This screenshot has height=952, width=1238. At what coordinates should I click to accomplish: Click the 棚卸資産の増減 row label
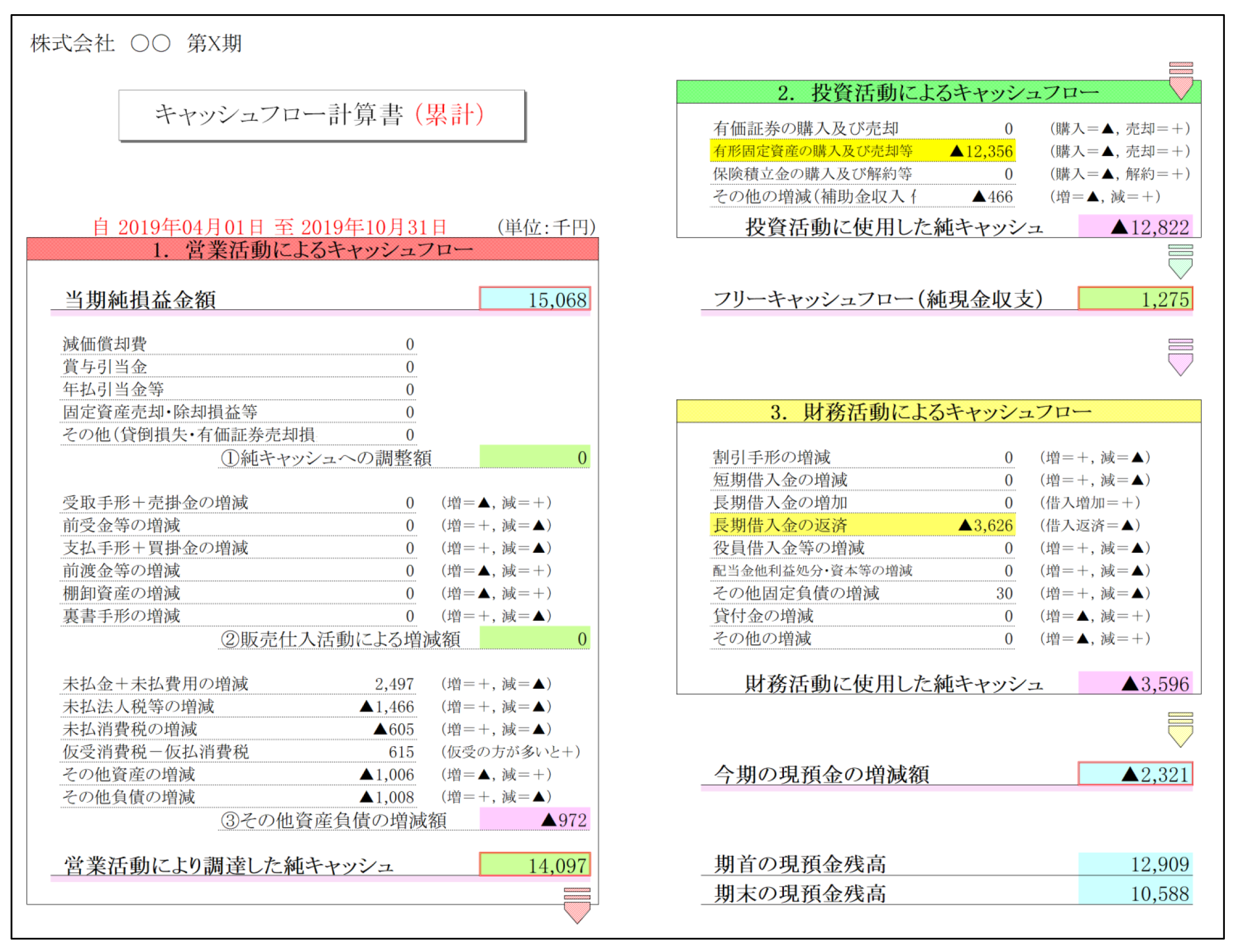click(121, 593)
